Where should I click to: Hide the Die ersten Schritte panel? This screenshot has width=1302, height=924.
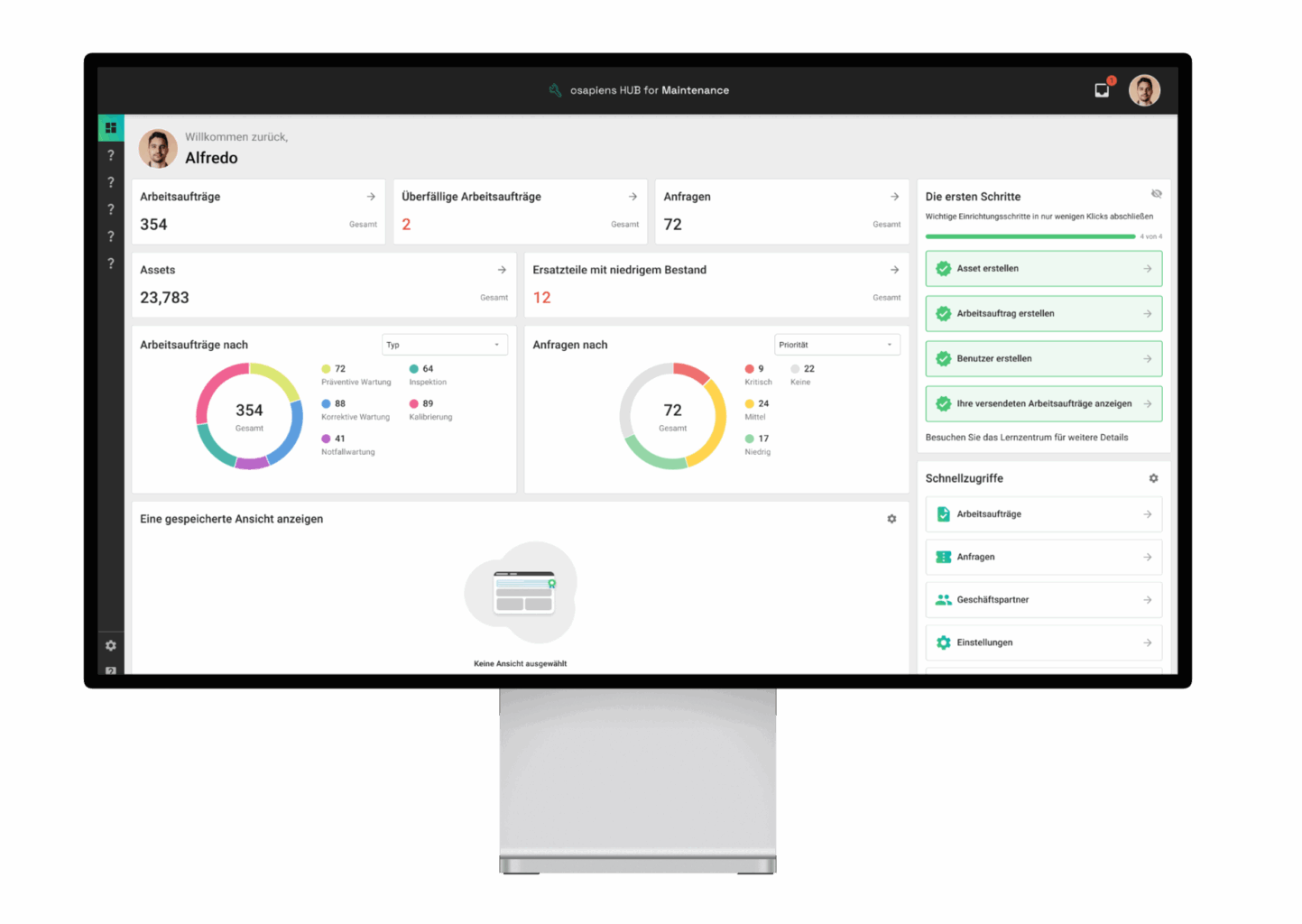tap(1156, 194)
